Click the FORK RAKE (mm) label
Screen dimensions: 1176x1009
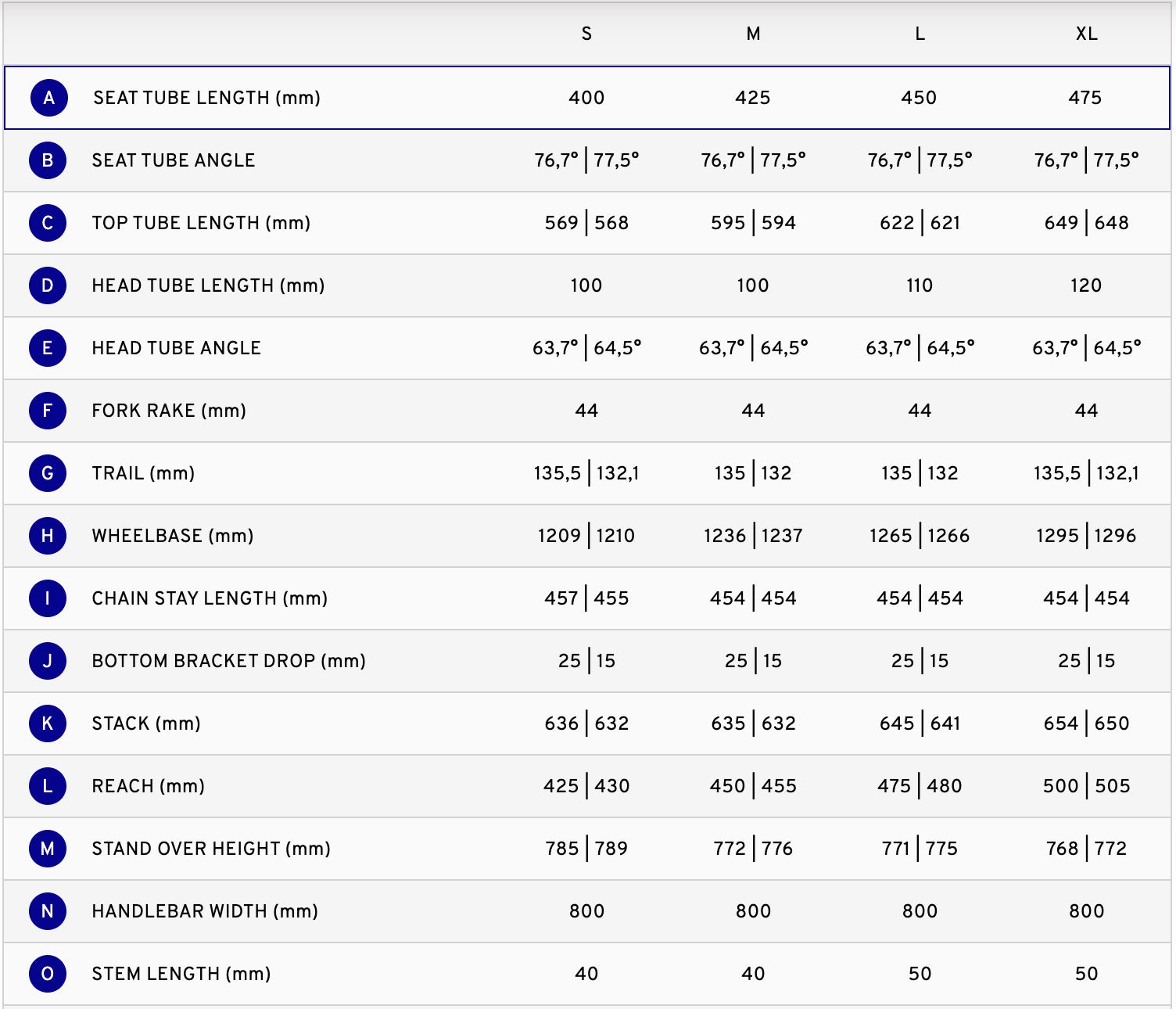(x=169, y=411)
